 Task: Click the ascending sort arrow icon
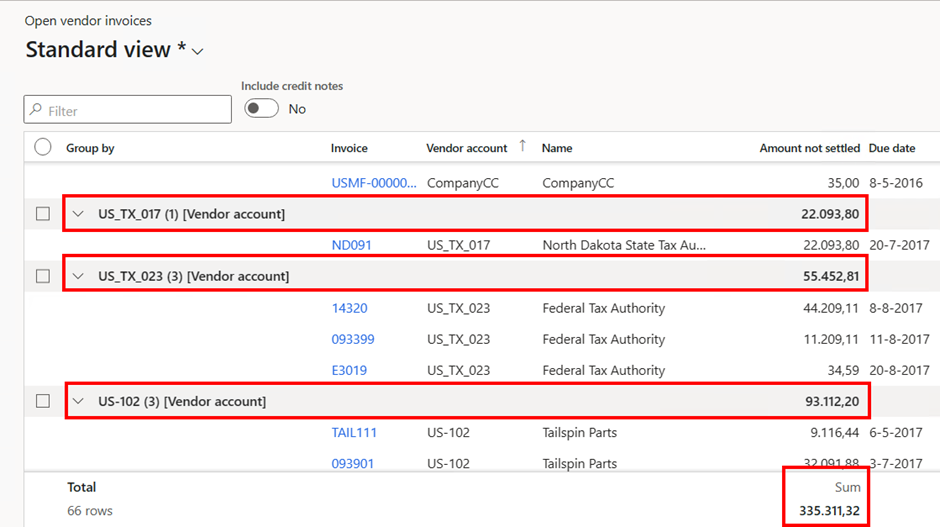pyautogui.click(x=522, y=146)
